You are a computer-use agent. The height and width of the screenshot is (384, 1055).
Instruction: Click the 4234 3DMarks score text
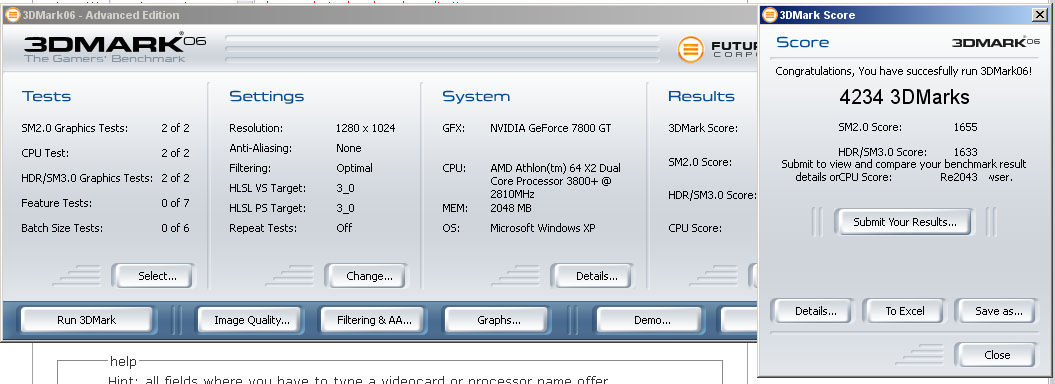click(x=904, y=98)
